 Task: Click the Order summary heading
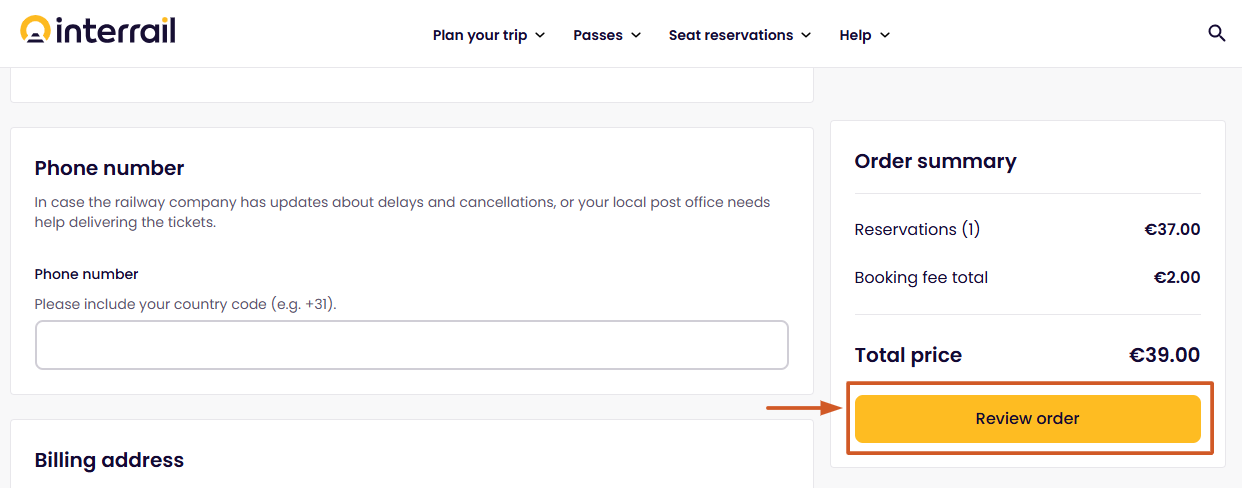pyautogui.click(x=935, y=161)
